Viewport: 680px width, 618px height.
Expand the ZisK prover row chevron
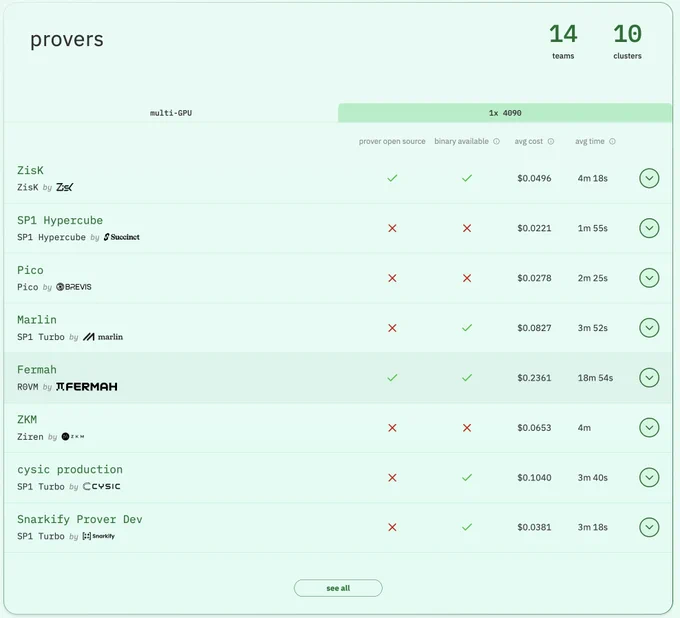click(x=649, y=178)
